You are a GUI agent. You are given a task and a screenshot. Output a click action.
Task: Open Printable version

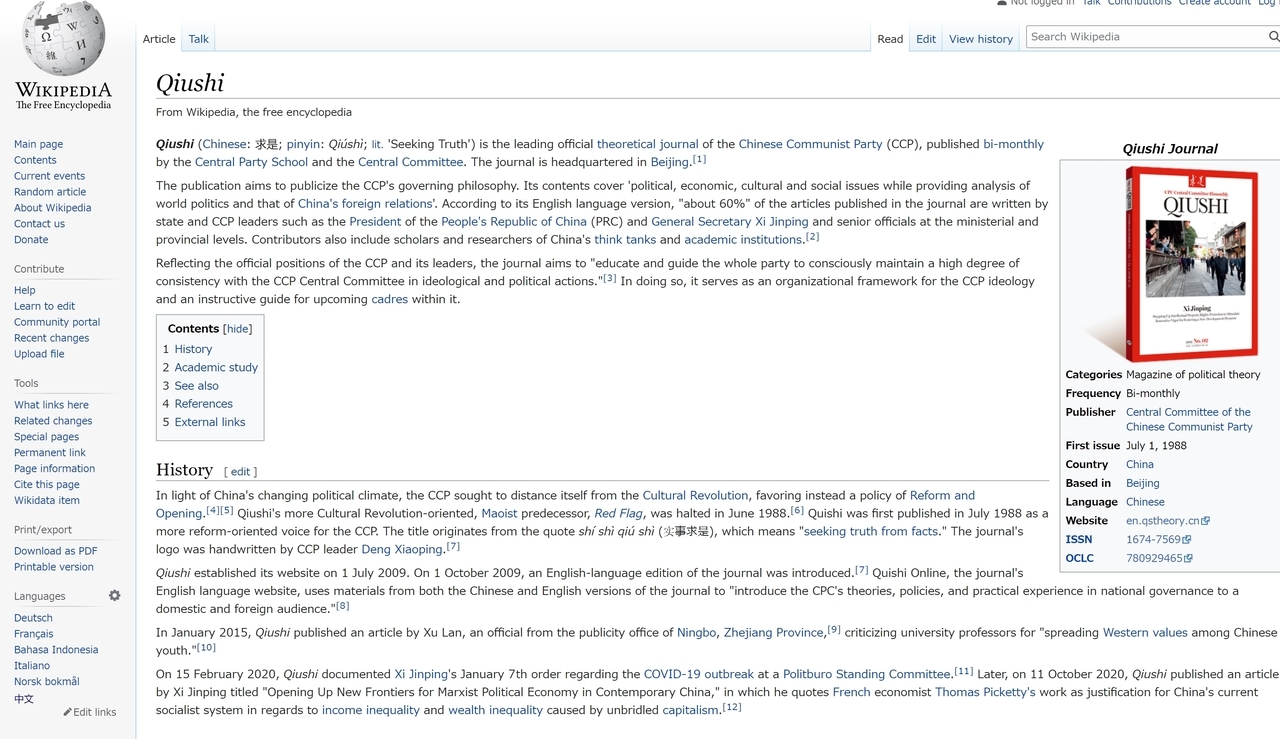point(54,567)
